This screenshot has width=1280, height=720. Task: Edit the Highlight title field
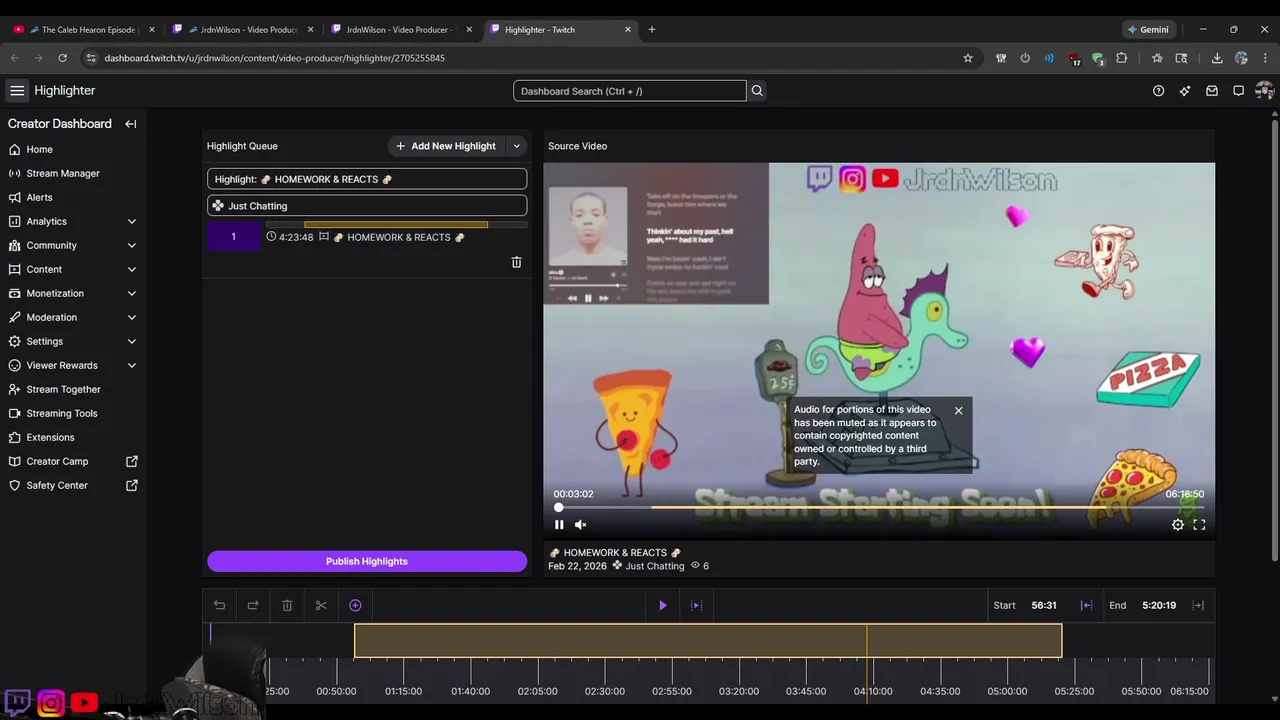click(x=367, y=179)
